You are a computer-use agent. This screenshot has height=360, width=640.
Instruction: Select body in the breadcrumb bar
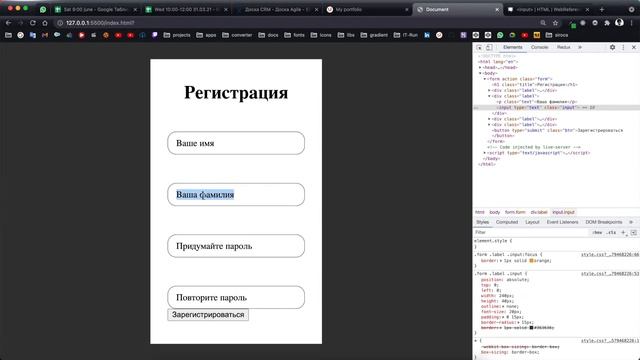click(495, 212)
